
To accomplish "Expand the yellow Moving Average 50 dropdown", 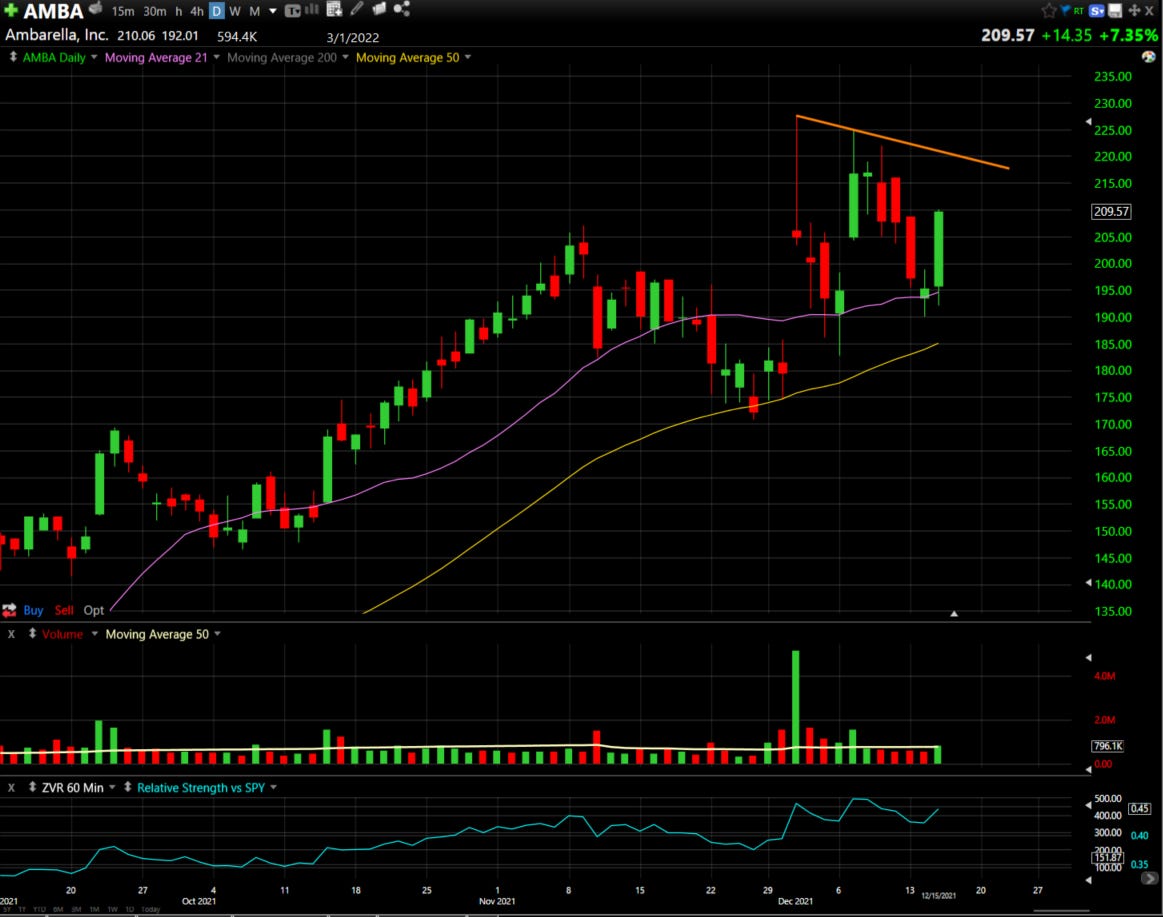I will pos(468,57).
